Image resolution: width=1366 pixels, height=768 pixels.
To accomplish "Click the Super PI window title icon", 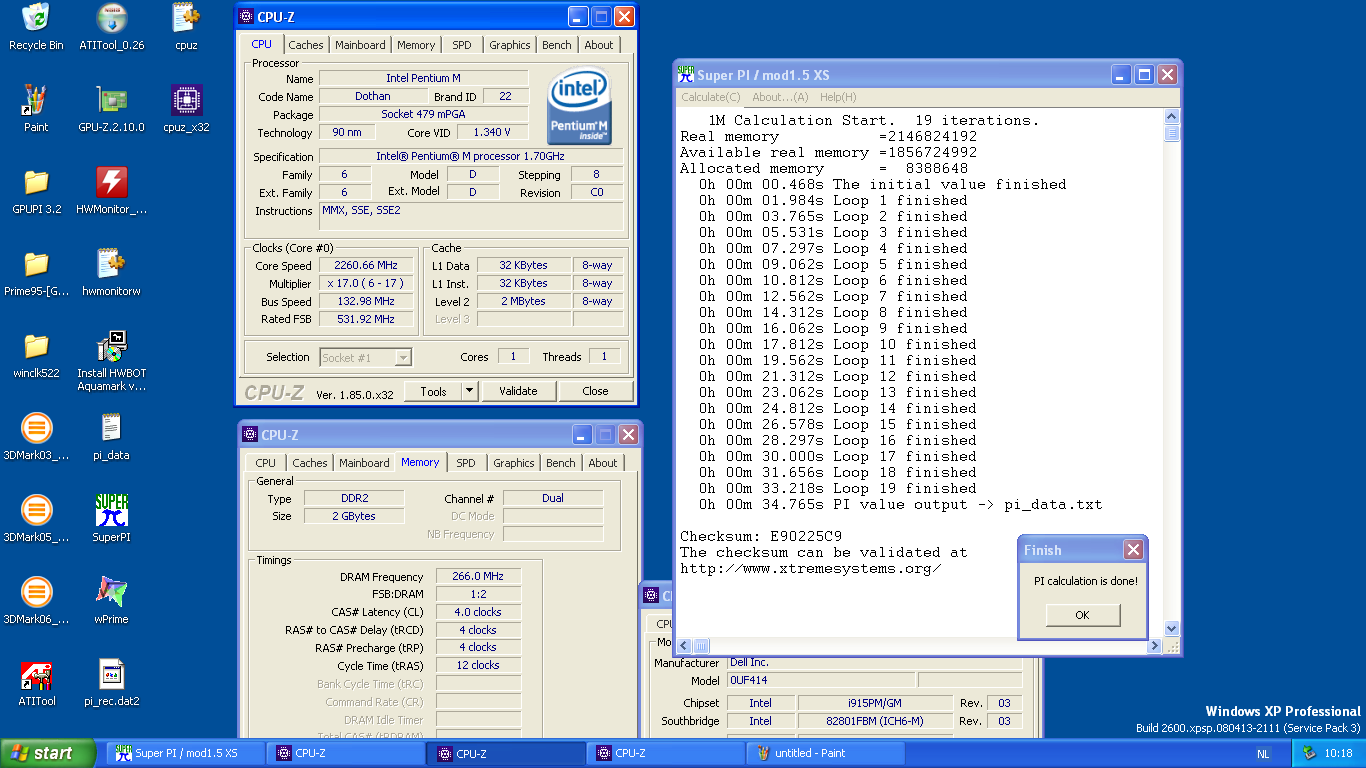I will click(x=685, y=74).
